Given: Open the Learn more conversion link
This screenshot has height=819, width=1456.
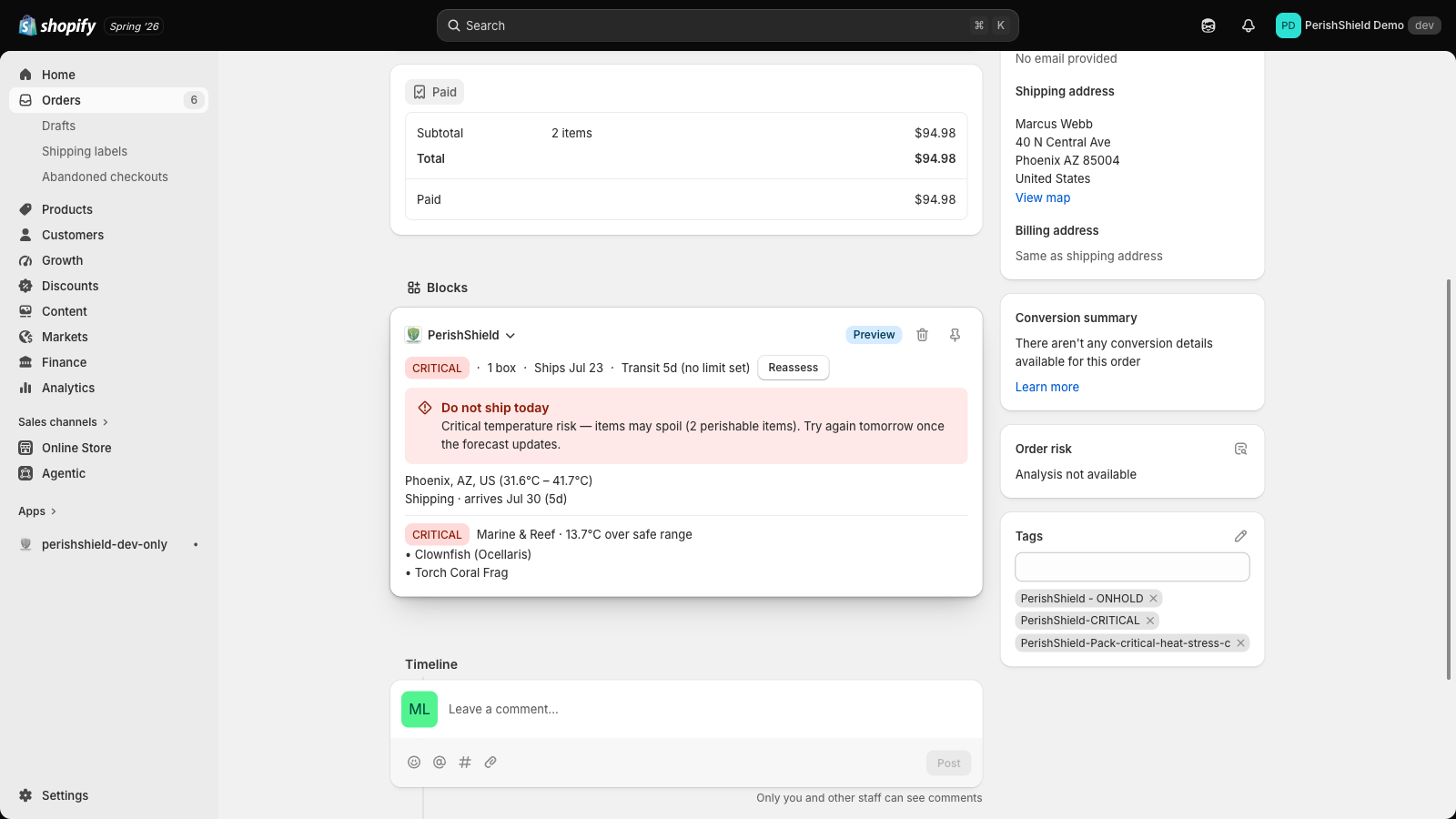Looking at the screenshot, I should (x=1047, y=387).
